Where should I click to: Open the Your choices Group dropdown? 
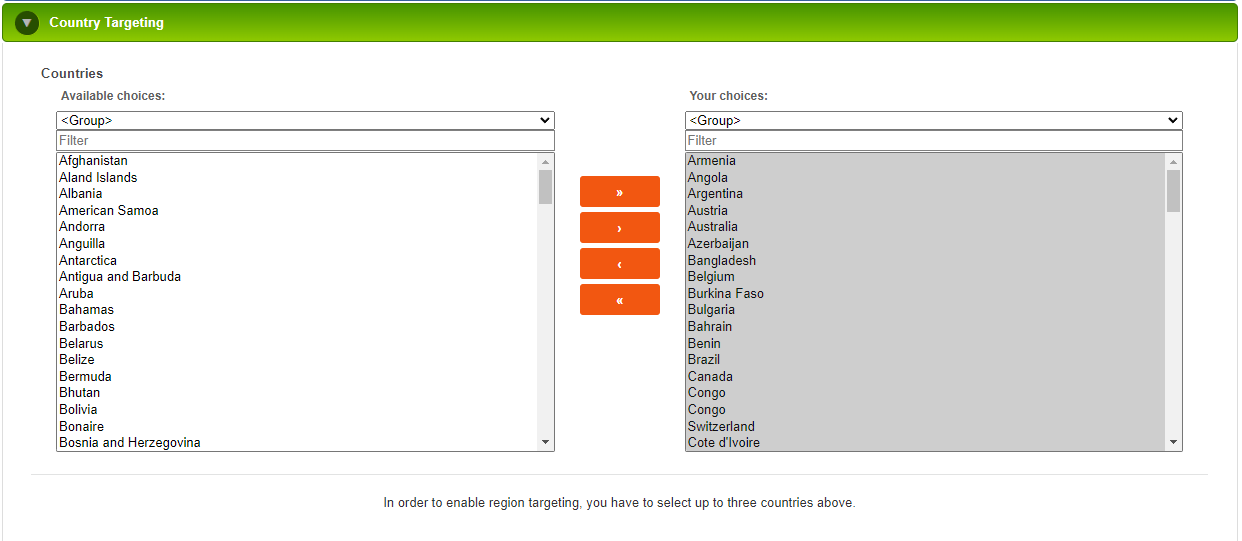coord(933,120)
